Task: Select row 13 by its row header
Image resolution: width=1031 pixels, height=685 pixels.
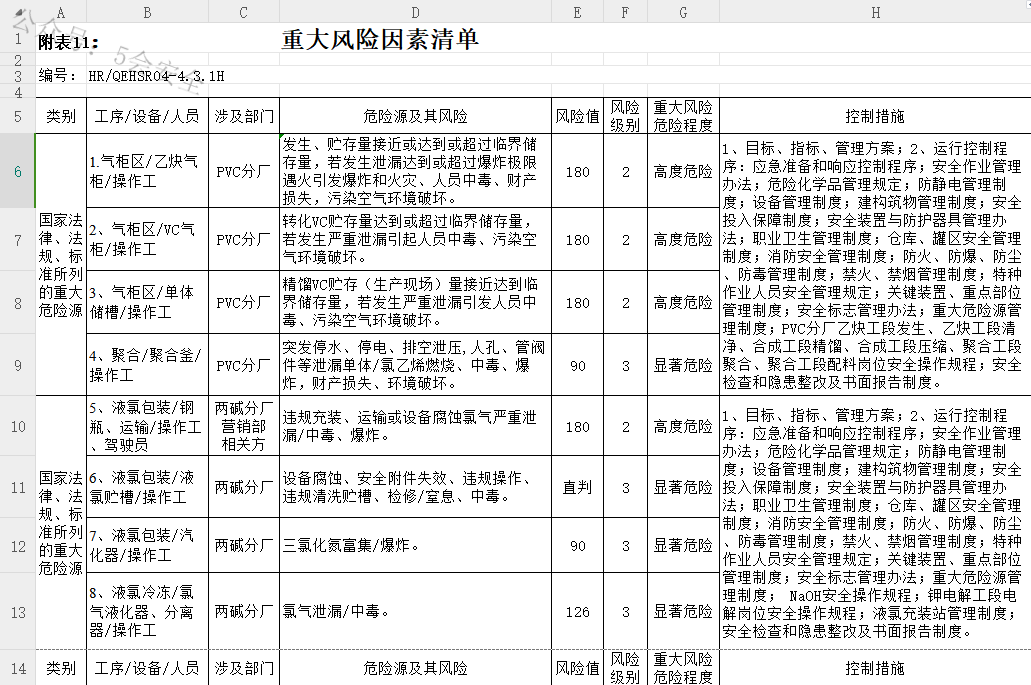Action: pyautogui.click(x=17, y=612)
